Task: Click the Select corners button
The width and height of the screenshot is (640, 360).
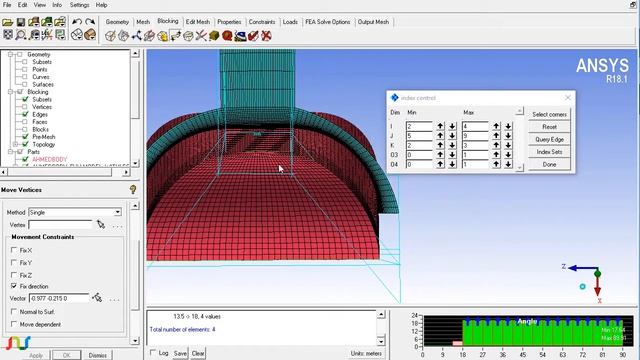Action: point(549,114)
